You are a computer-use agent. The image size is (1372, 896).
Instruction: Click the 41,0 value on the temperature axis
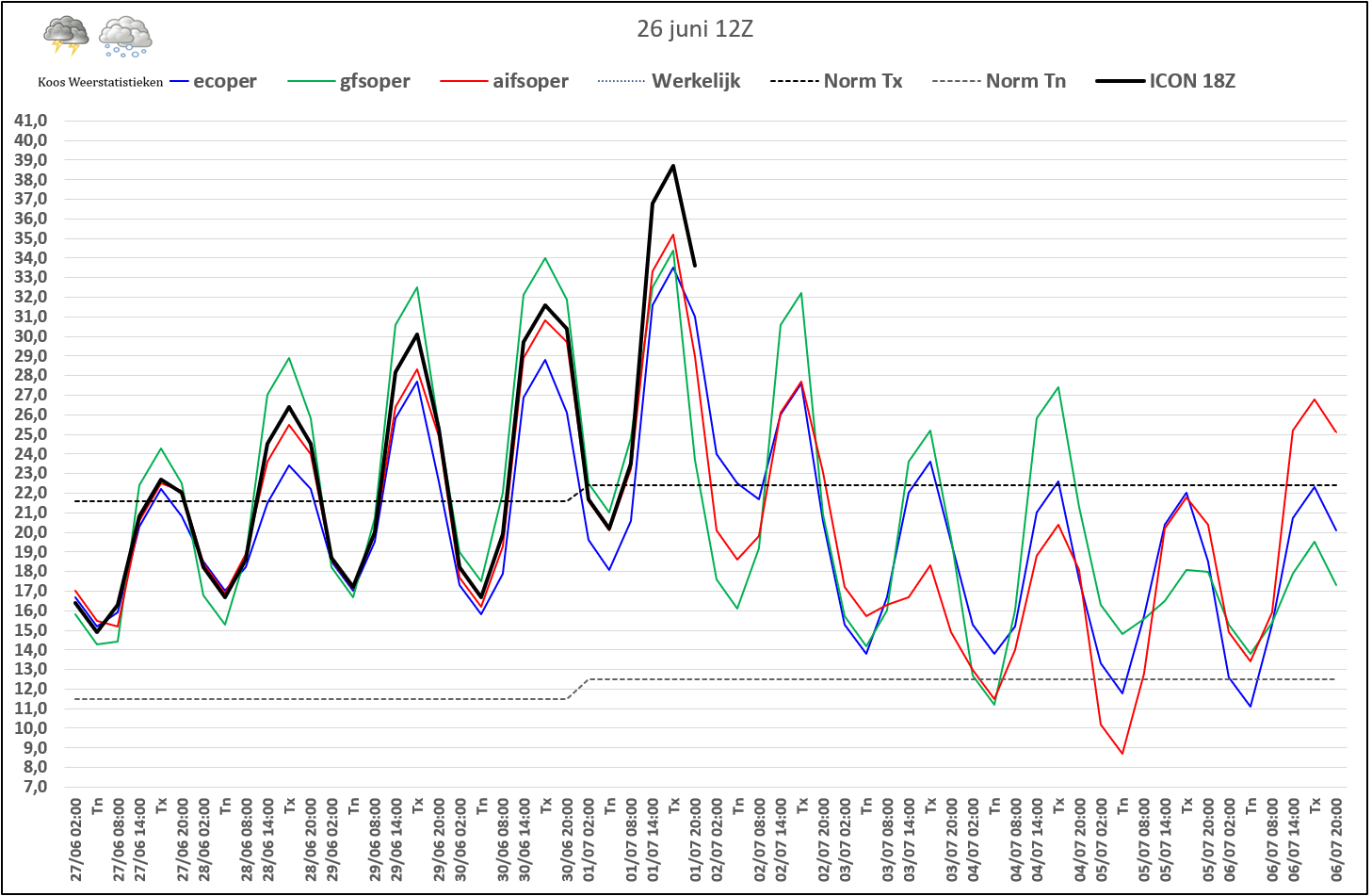point(31,121)
